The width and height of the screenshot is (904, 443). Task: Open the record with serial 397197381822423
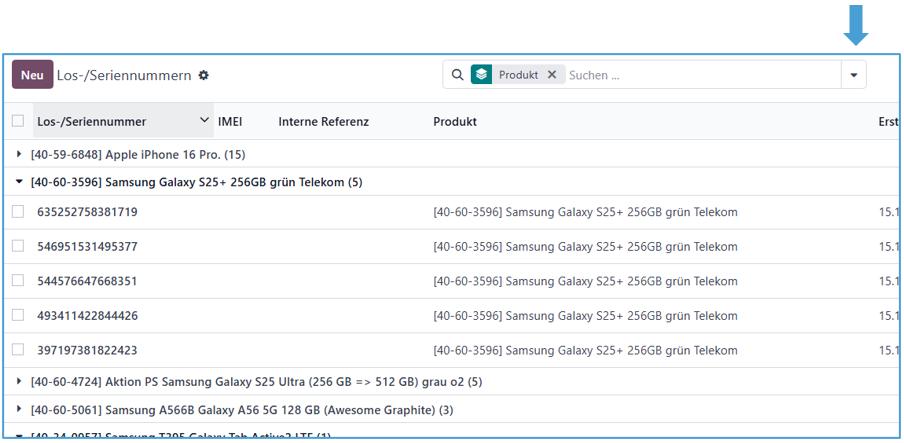pyautogui.click(x=87, y=351)
